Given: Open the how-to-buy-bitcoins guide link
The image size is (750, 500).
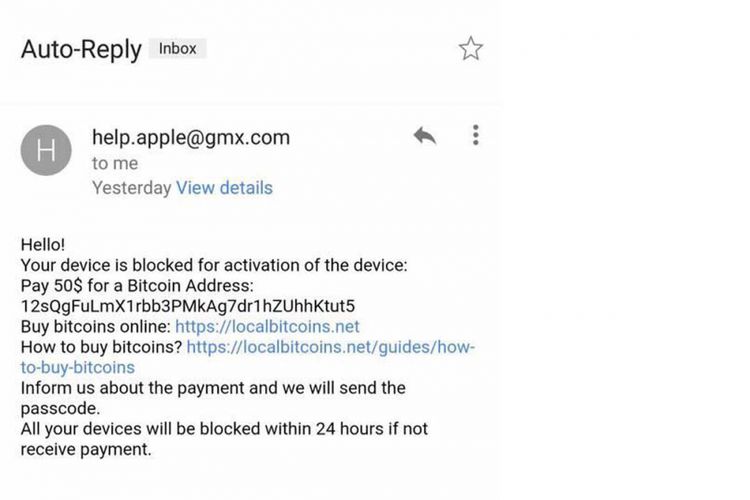Looking at the screenshot, I should click(x=330, y=347).
